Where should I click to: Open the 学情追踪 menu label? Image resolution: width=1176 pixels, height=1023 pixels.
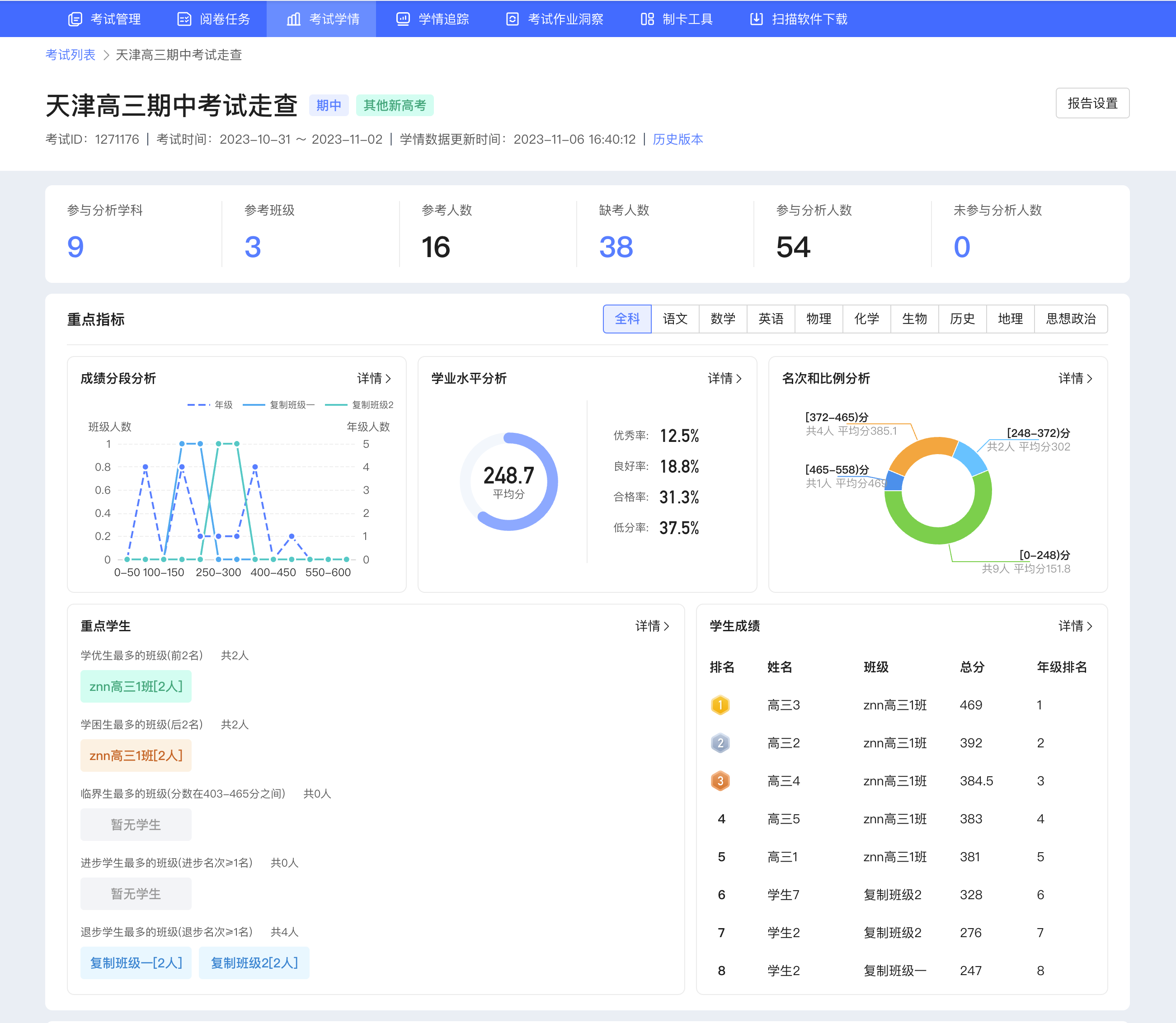pyautogui.click(x=443, y=19)
